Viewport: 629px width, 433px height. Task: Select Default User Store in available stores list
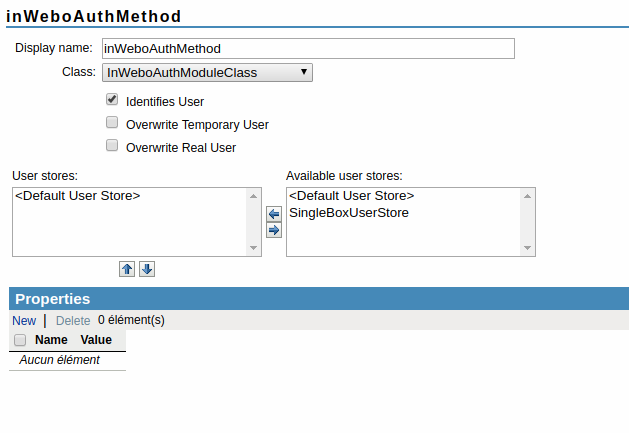351,196
